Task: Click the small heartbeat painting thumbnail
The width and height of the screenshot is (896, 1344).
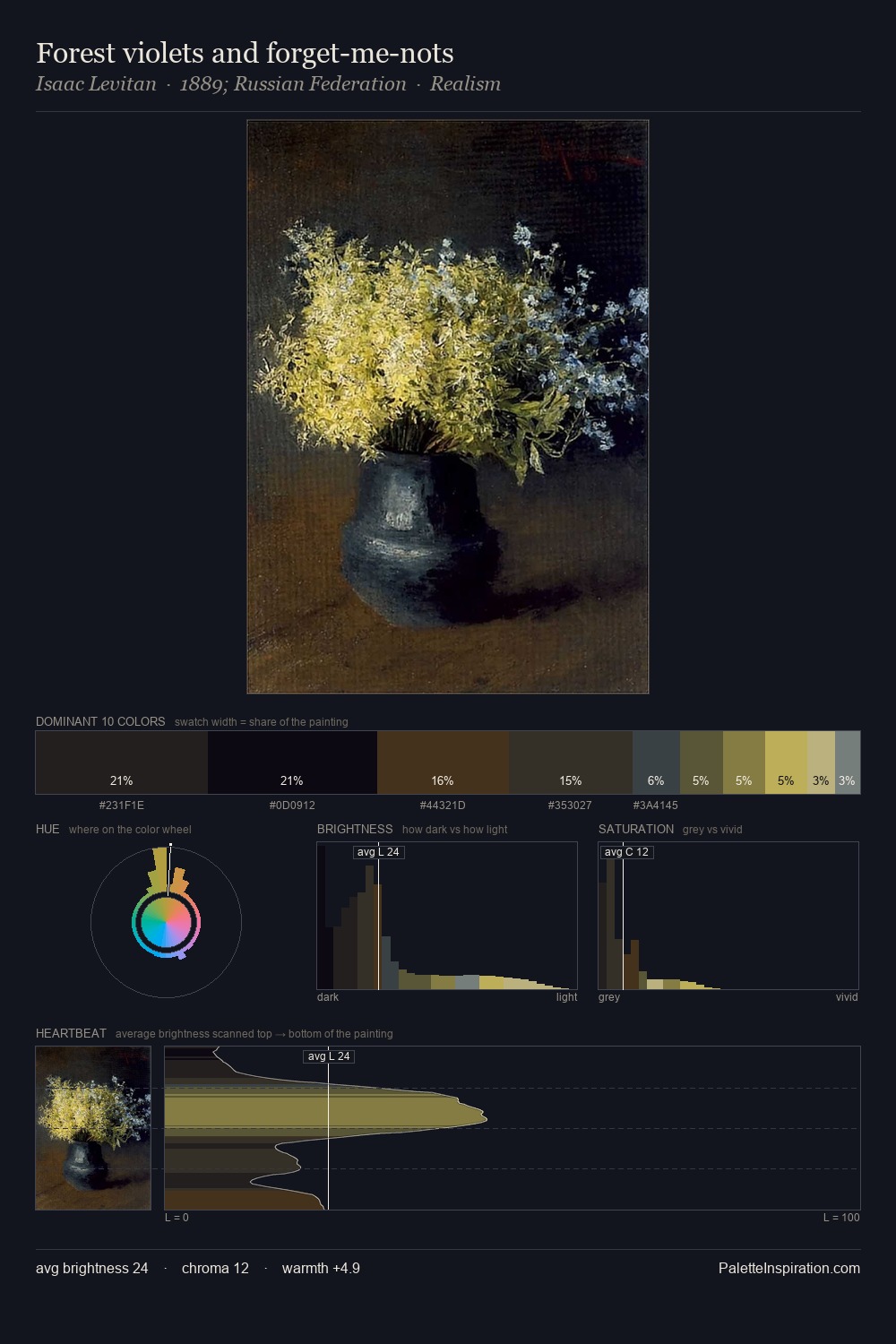Action: click(93, 1128)
